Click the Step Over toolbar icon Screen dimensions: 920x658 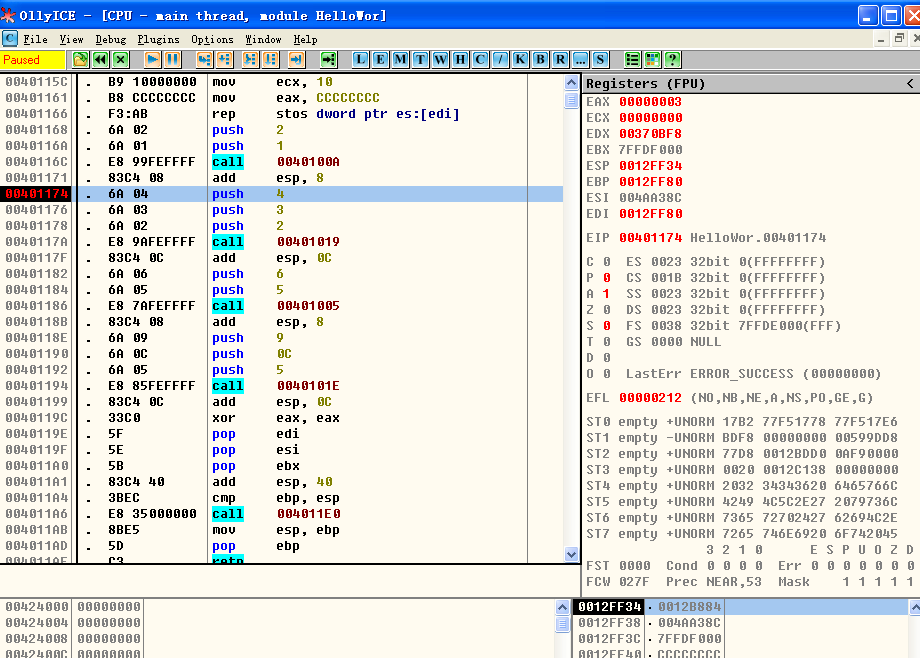pyautogui.click(x=225, y=59)
